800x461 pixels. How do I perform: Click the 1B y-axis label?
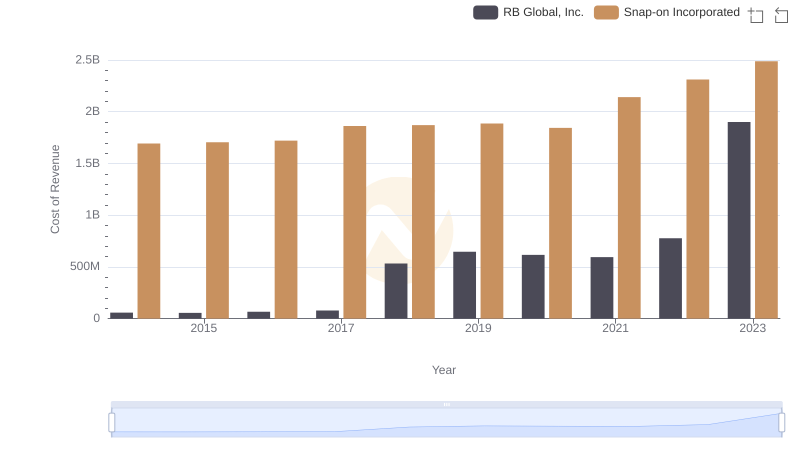pyautogui.click(x=93, y=215)
